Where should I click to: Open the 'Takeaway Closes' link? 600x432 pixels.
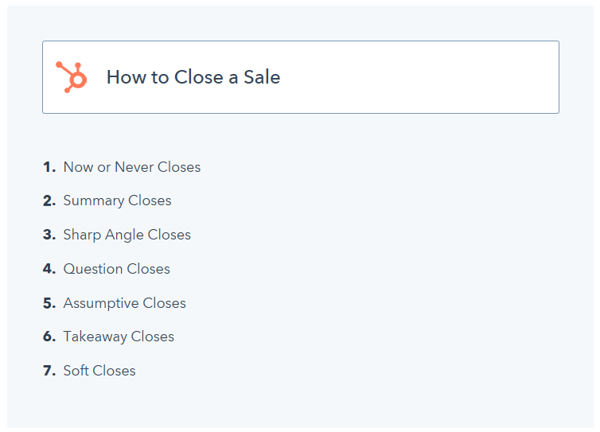119,337
